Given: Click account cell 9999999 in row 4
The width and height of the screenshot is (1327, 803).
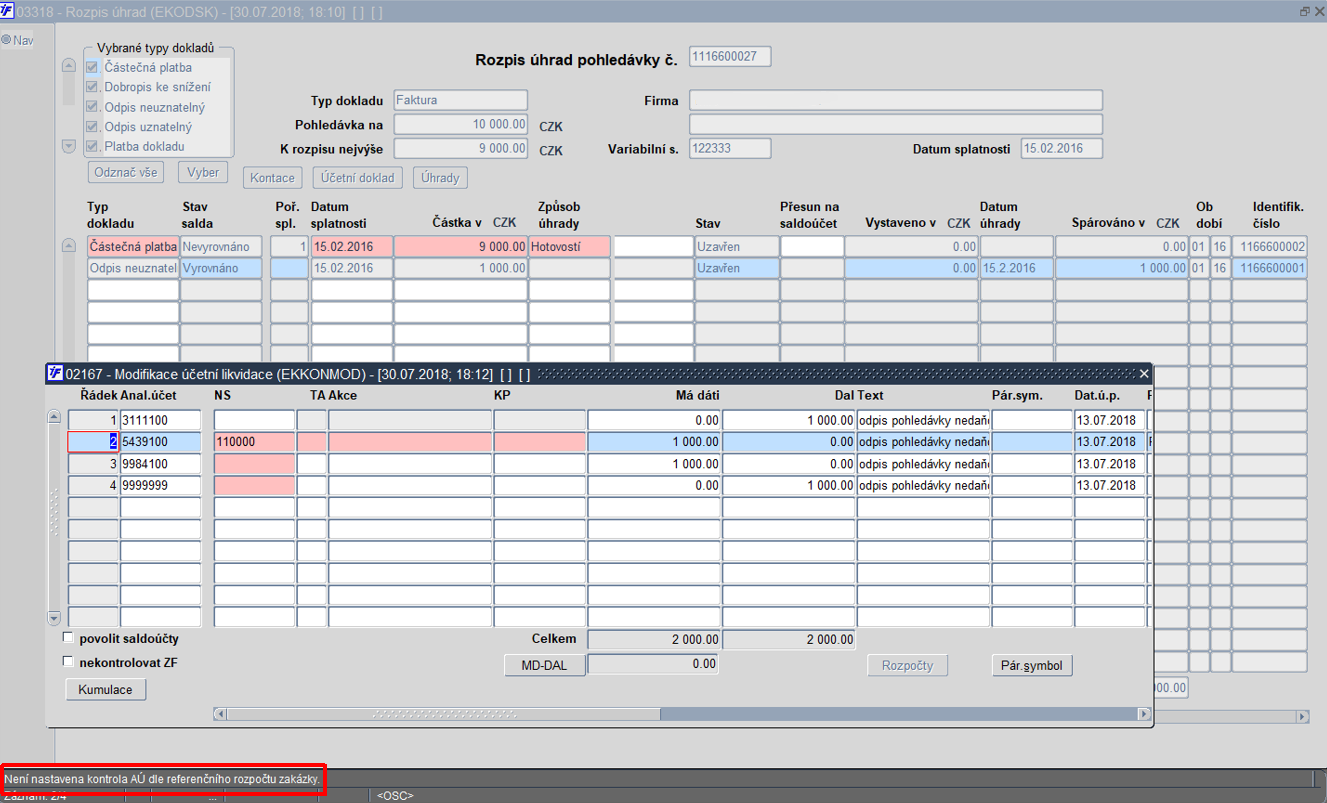Looking at the screenshot, I should tap(161, 485).
